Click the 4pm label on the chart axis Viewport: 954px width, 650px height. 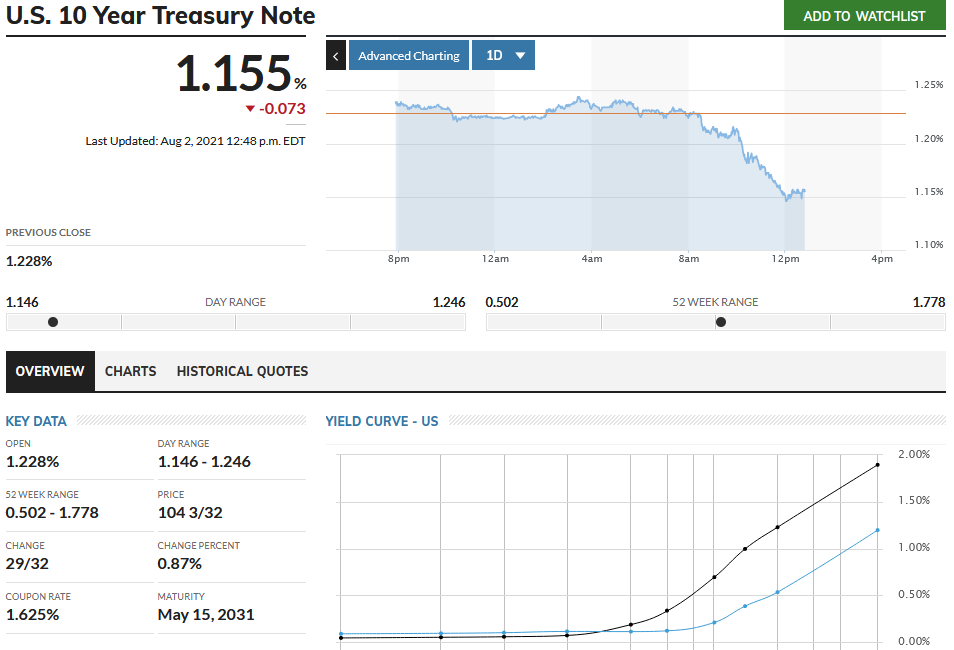coord(882,259)
